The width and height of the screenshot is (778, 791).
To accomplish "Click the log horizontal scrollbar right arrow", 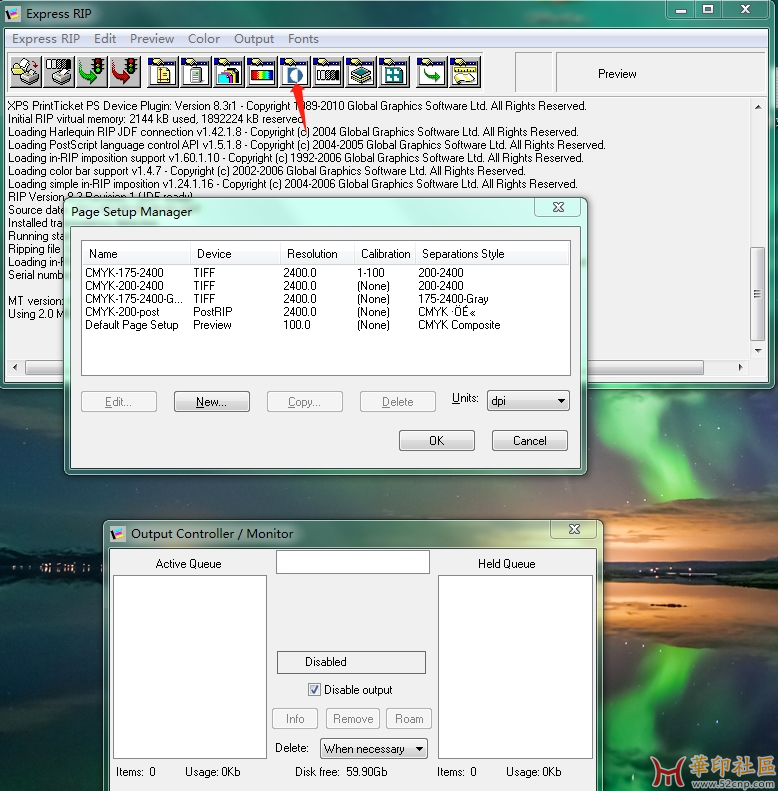I will (x=740, y=367).
